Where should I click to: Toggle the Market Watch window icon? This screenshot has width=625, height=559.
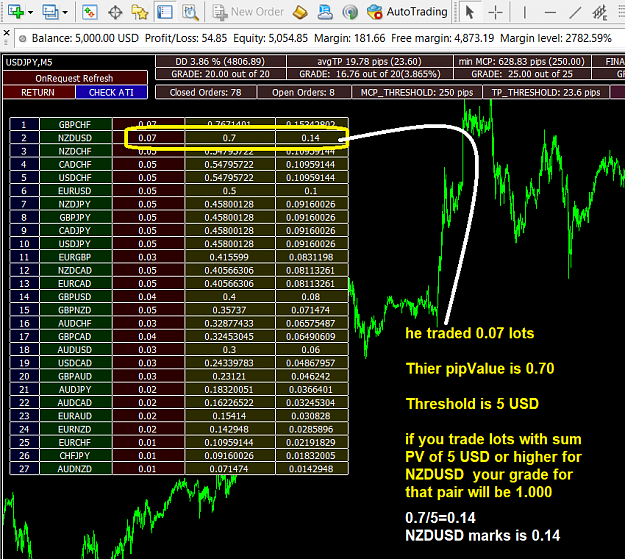coord(90,12)
